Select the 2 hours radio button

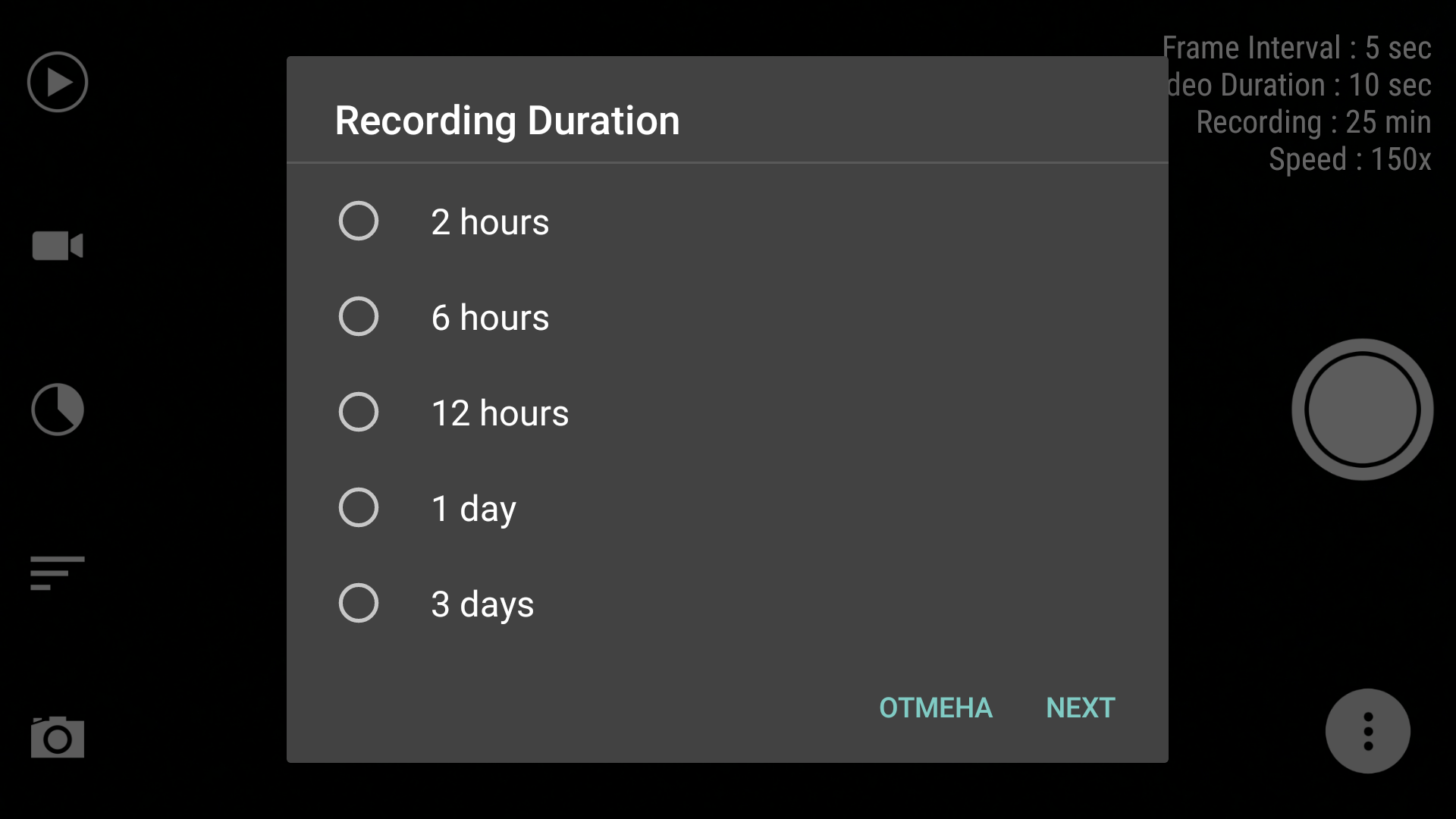pos(359,221)
